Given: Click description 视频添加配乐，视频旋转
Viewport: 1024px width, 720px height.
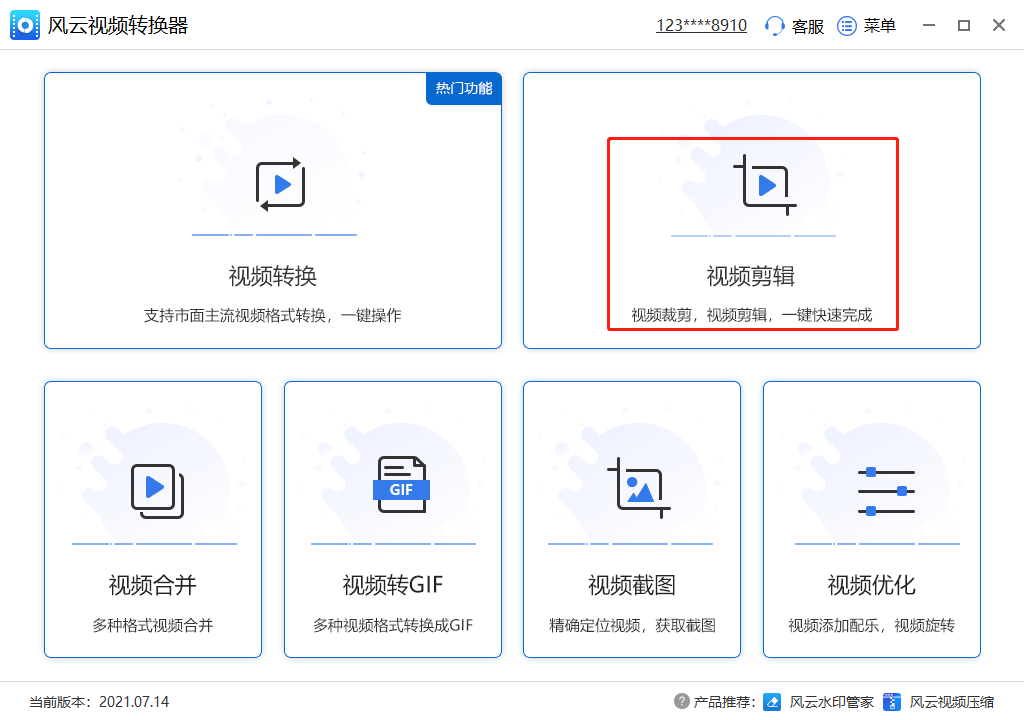Looking at the screenshot, I should (871, 625).
